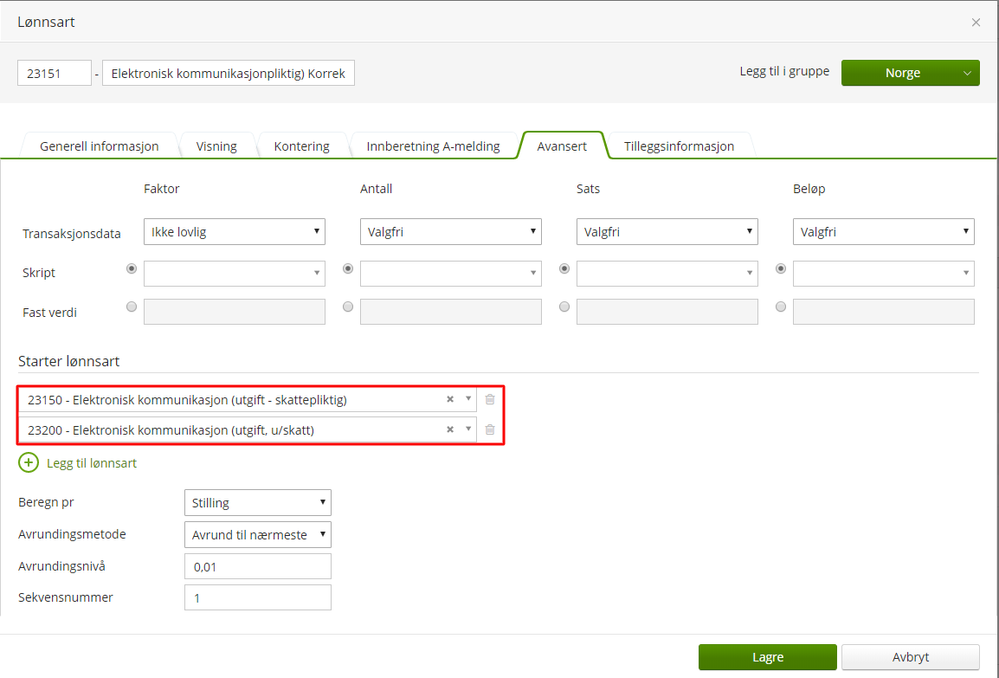999x678 pixels.
Task: Focus the Avrundingsnivå input field
Action: point(257,567)
